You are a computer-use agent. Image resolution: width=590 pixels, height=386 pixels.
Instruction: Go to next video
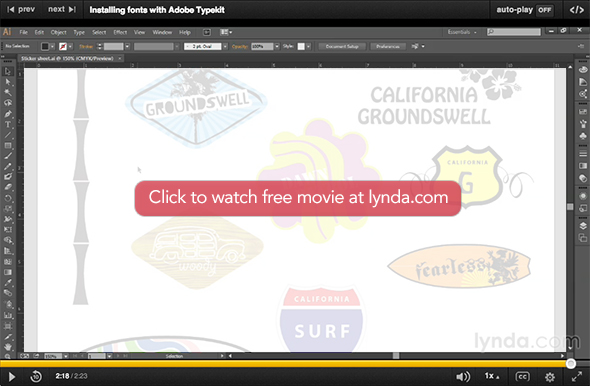click(x=62, y=9)
